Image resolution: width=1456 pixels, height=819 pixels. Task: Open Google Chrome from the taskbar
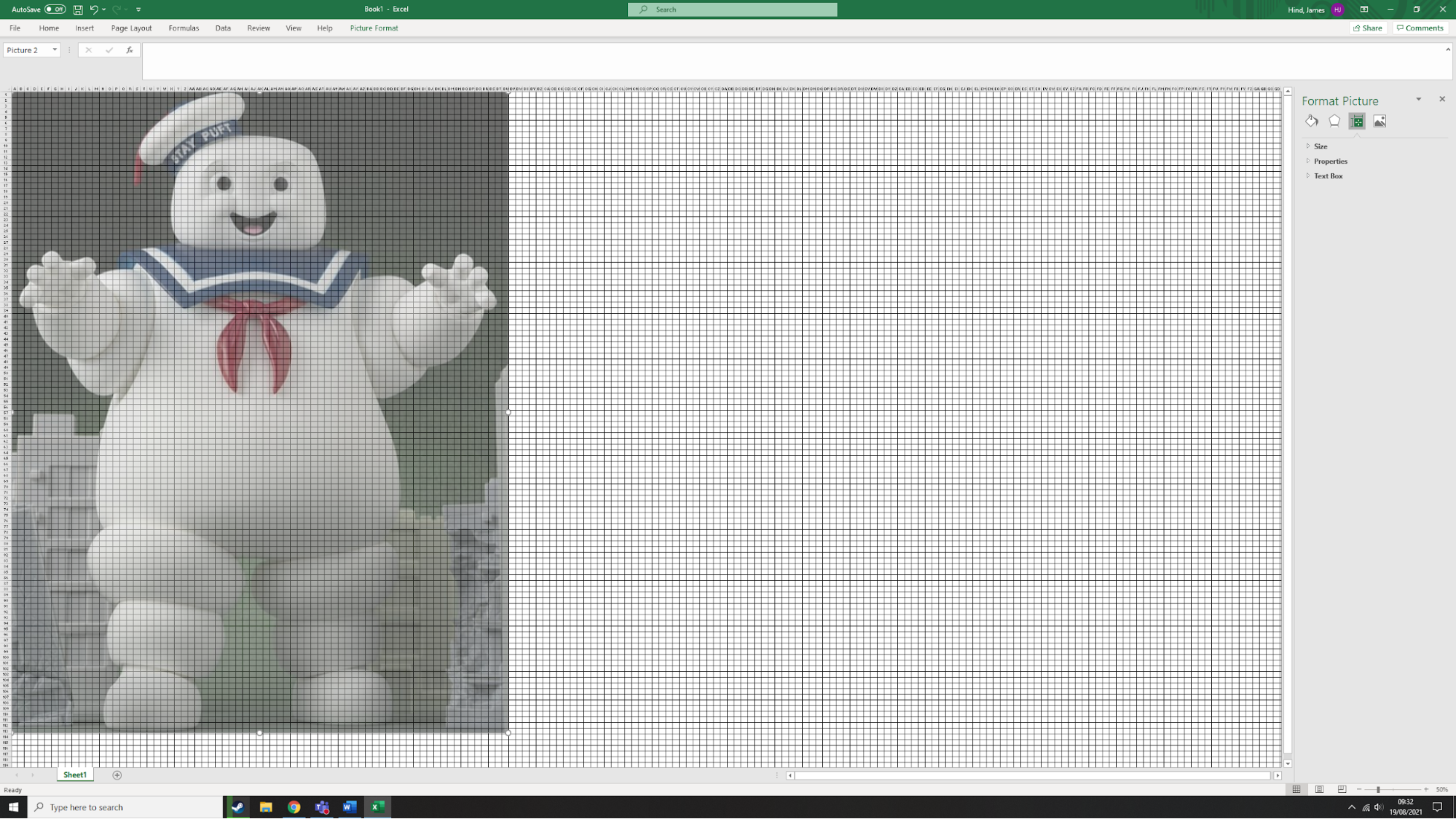(294, 807)
